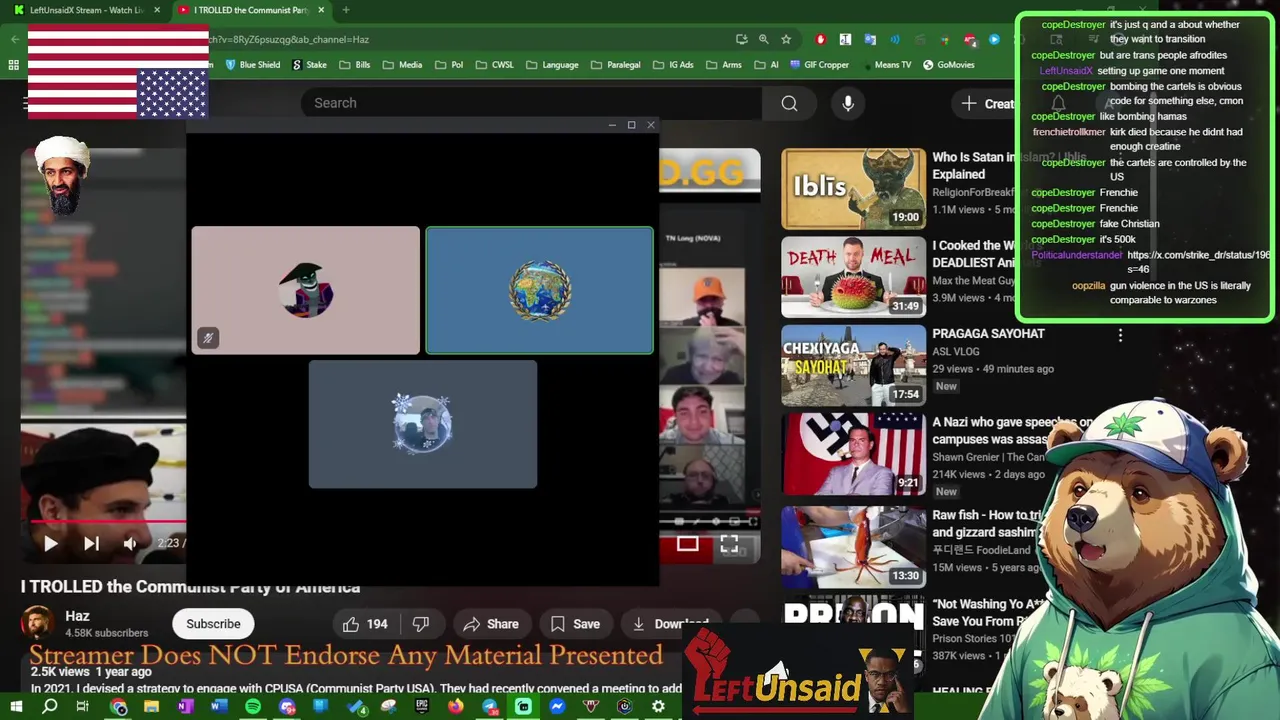
Task: Expand the Language bookmarks folder
Action: coord(552,65)
